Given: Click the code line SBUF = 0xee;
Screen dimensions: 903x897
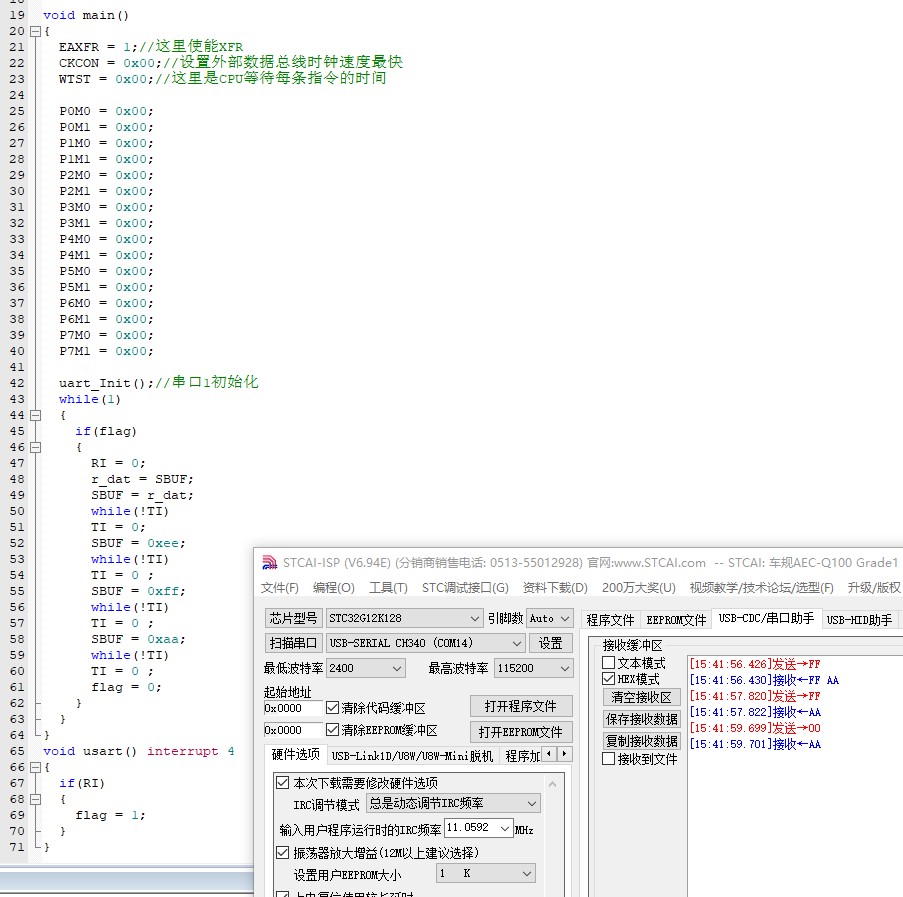Looking at the screenshot, I should (x=138, y=543).
